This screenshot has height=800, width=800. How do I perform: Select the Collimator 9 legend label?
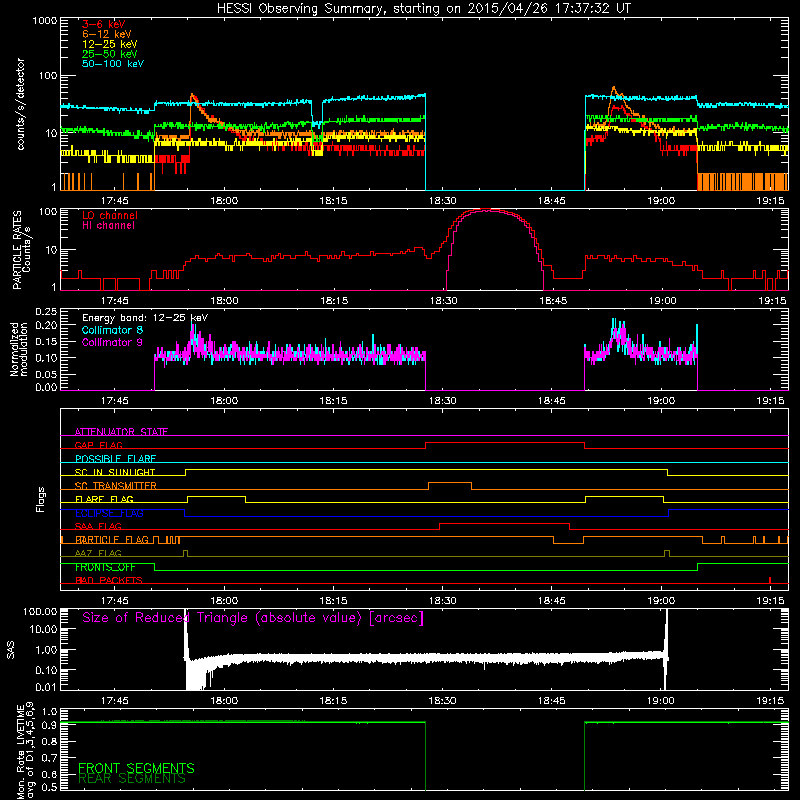(x=112, y=342)
